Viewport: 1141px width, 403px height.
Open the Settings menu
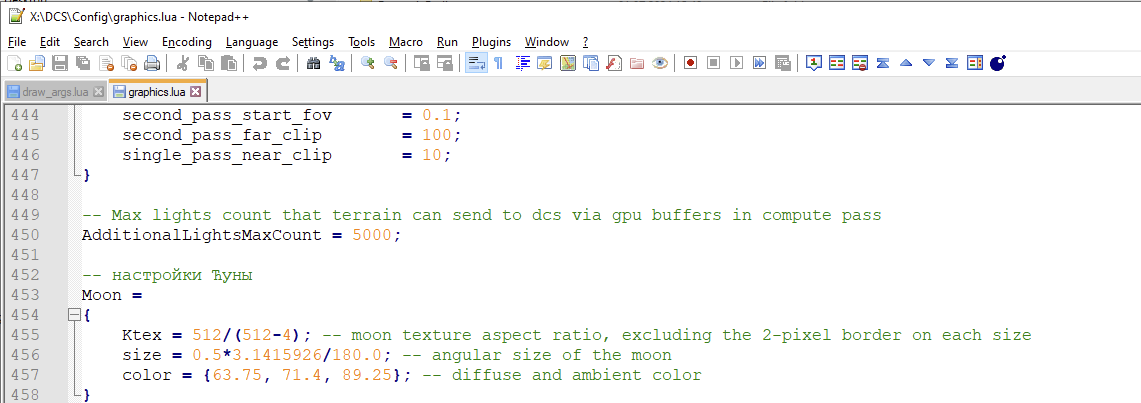[313, 41]
